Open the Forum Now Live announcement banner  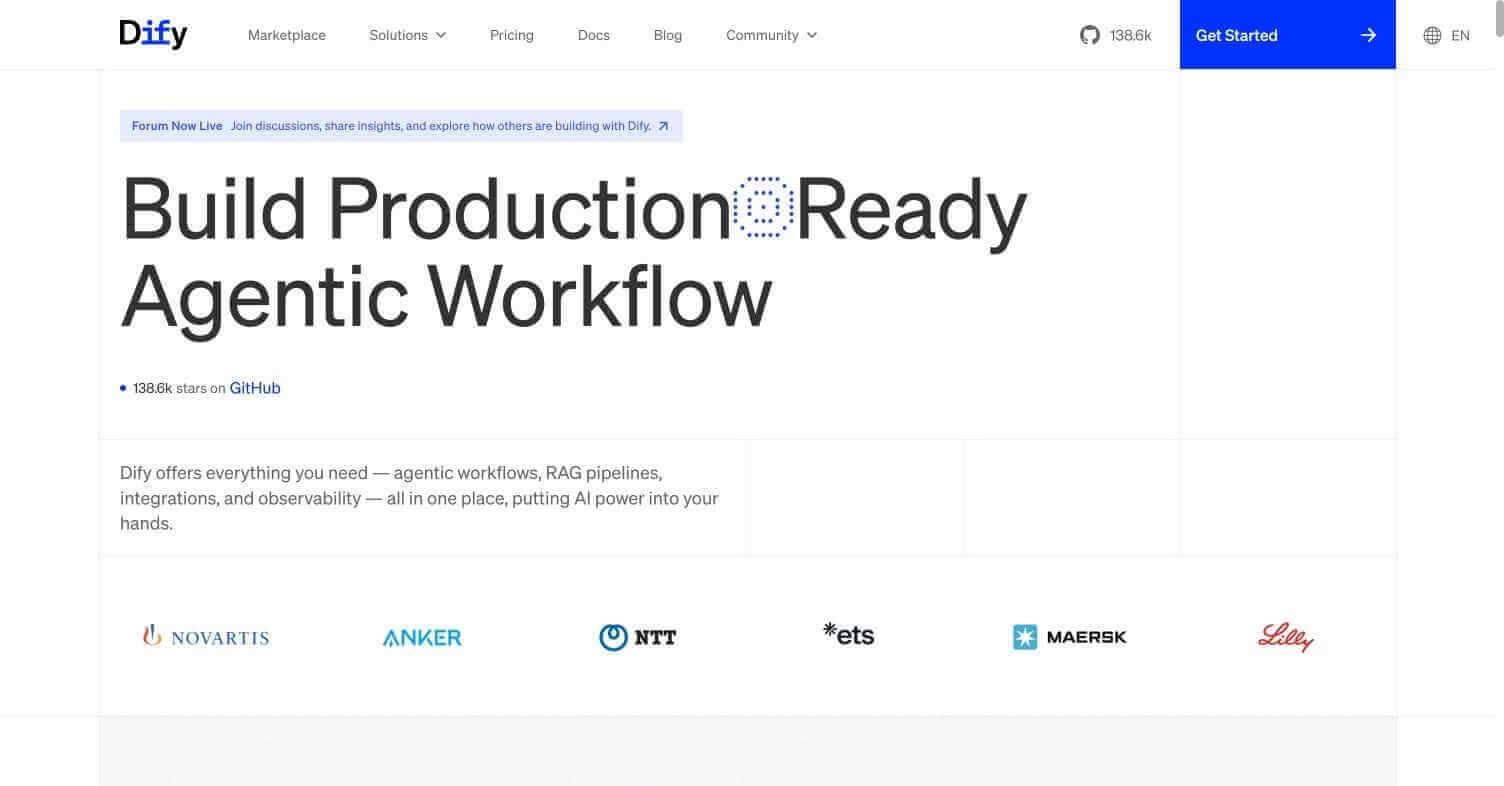point(400,125)
